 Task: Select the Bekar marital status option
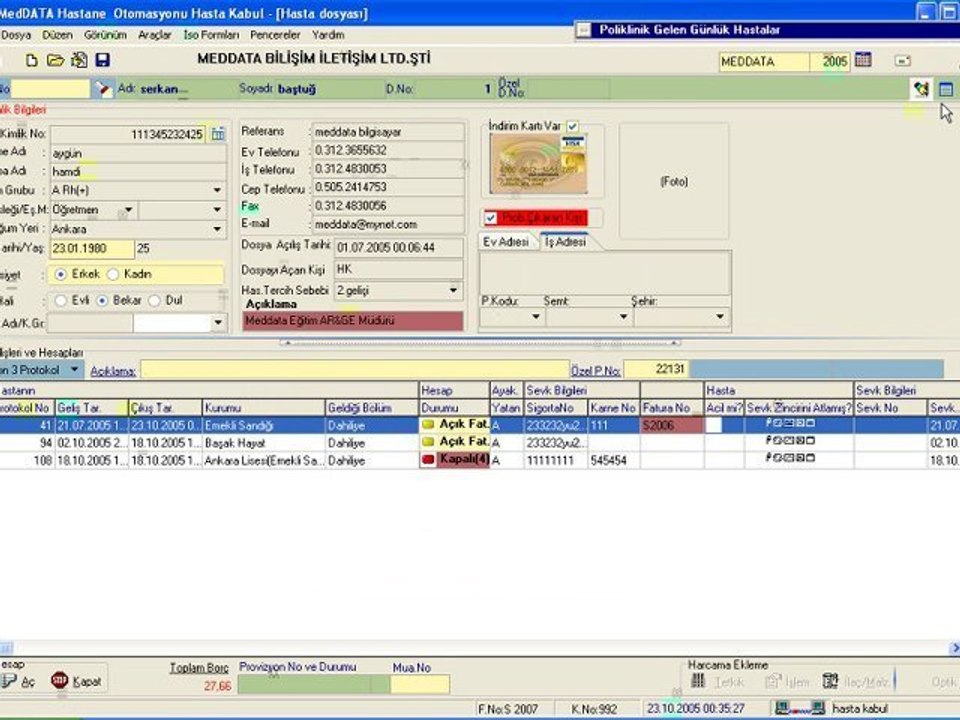[102, 301]
